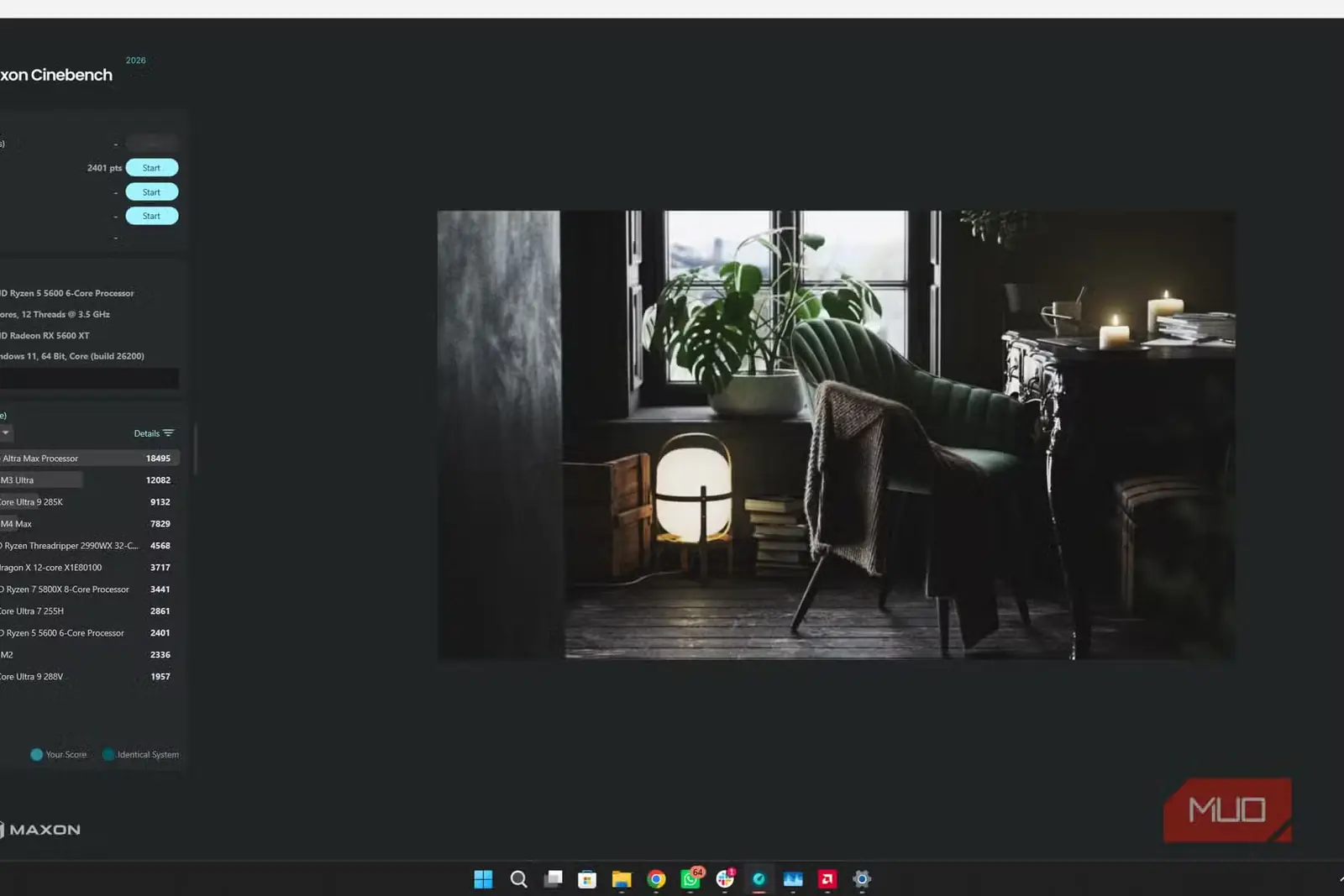Open the blue graph monitor app in taskbar

(x=793, y=879)
